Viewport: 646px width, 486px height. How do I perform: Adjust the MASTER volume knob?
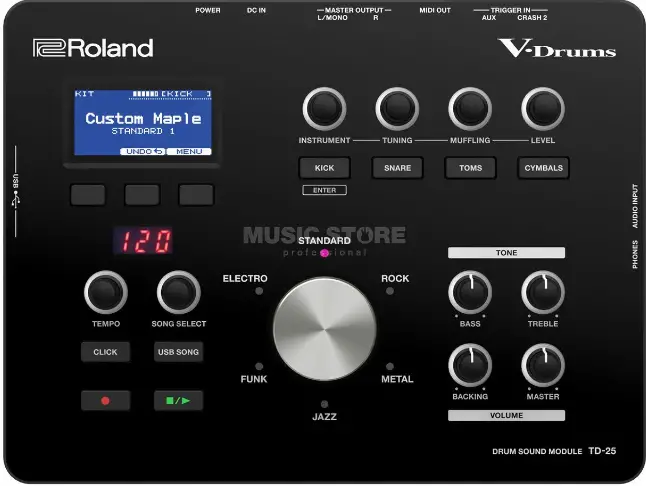coord(543,365)
